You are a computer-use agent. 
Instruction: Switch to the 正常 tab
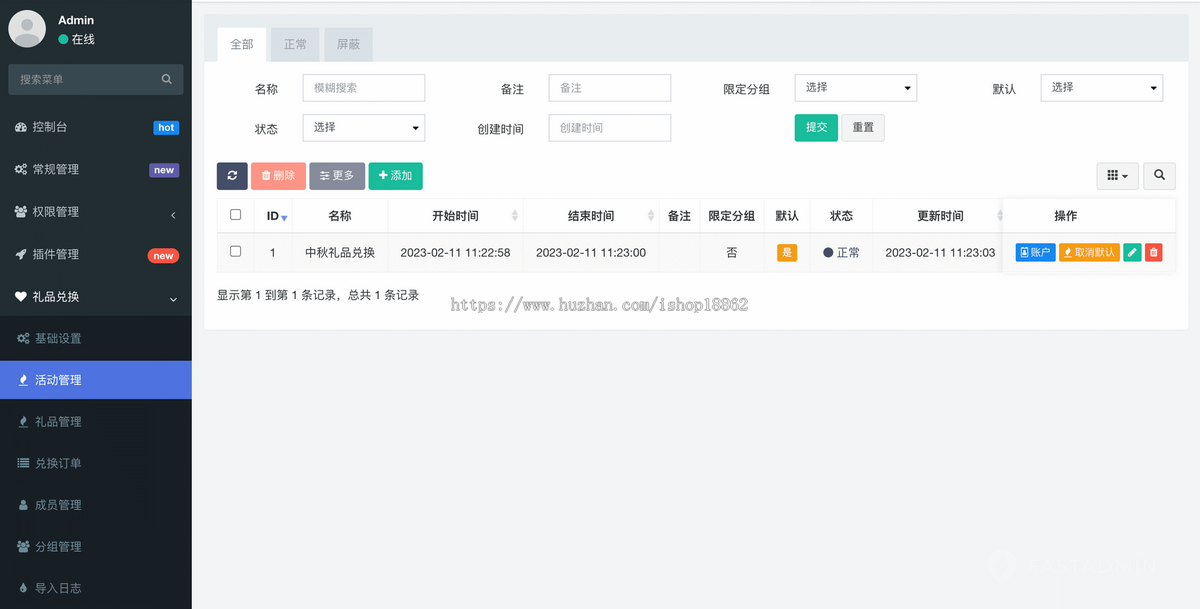pyautogui.click(x=294, y=44)
